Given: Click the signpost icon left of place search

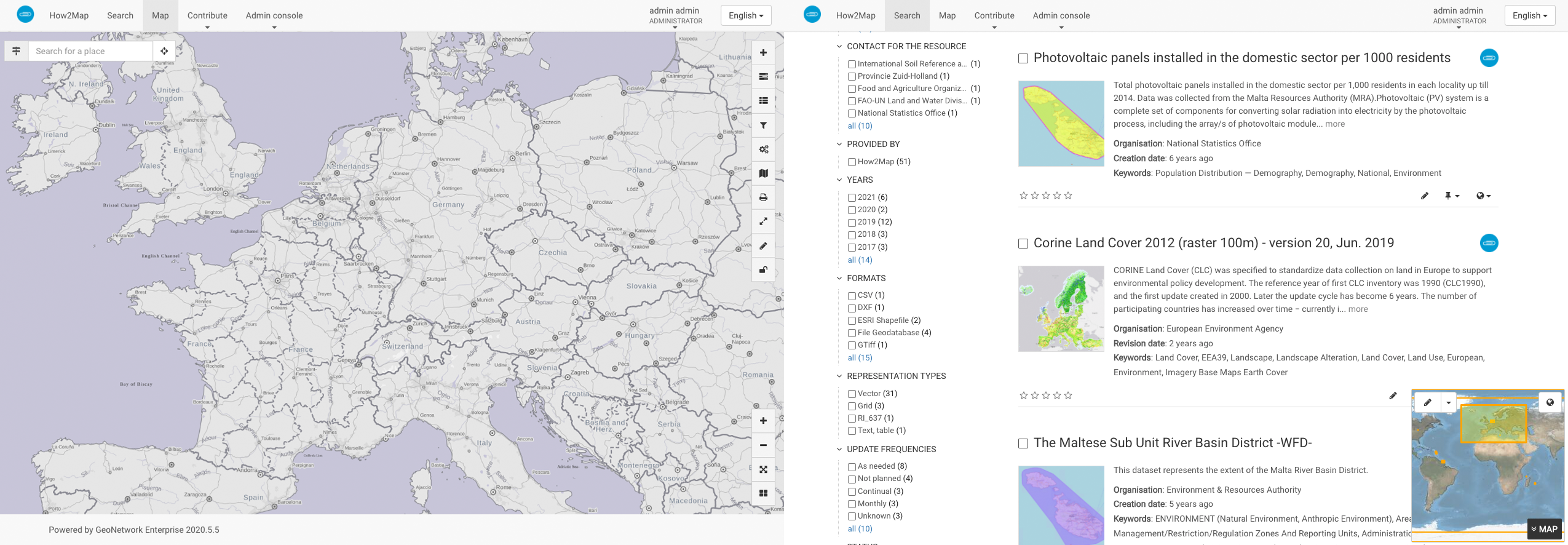Looking at the screenshot, I should pos(17,51).
